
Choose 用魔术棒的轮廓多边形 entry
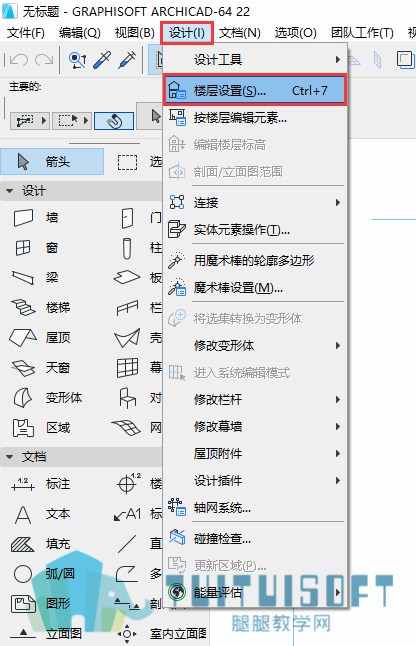coord(255,260)
